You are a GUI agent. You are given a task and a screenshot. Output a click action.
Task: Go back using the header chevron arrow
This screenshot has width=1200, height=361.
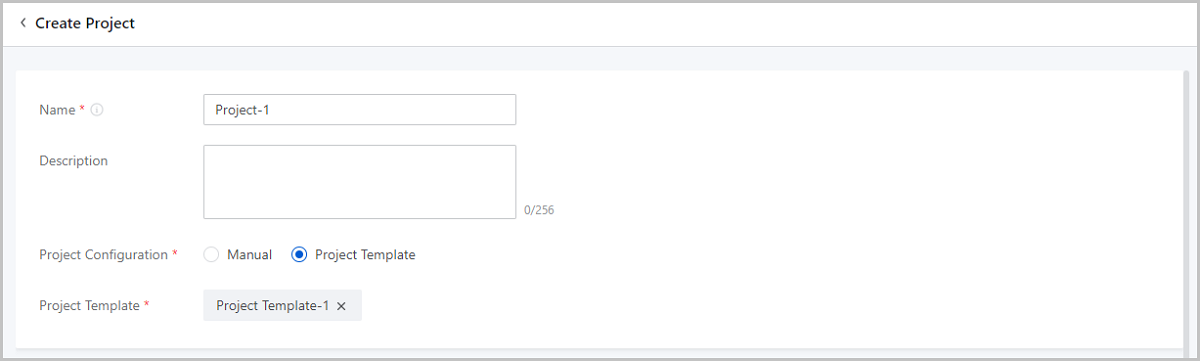23,22
